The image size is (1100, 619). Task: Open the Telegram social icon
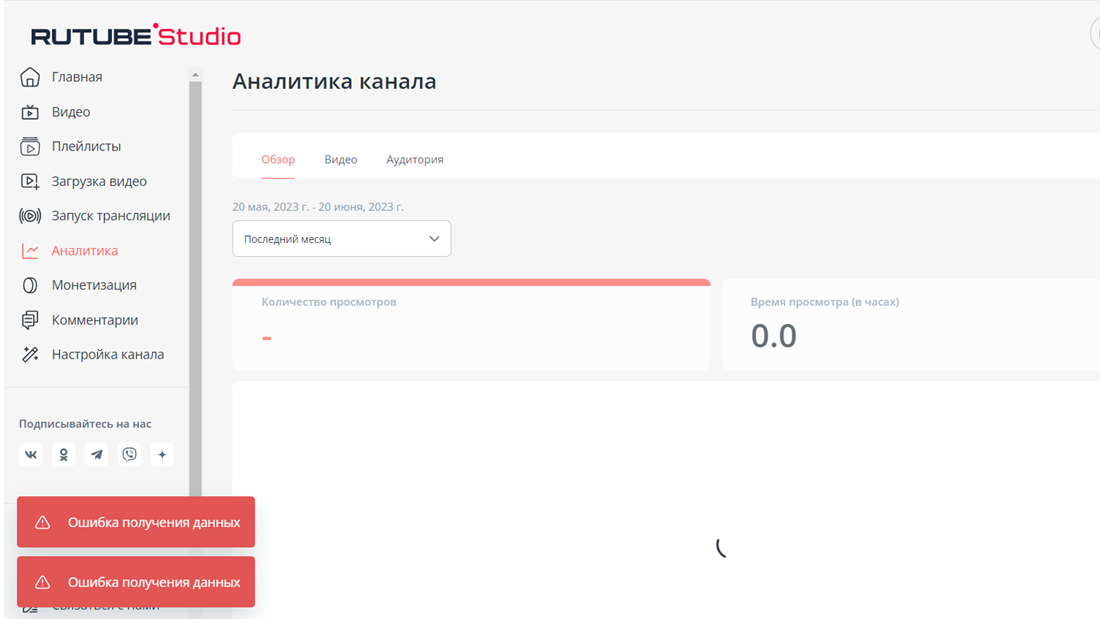click(x=96, y=455)
